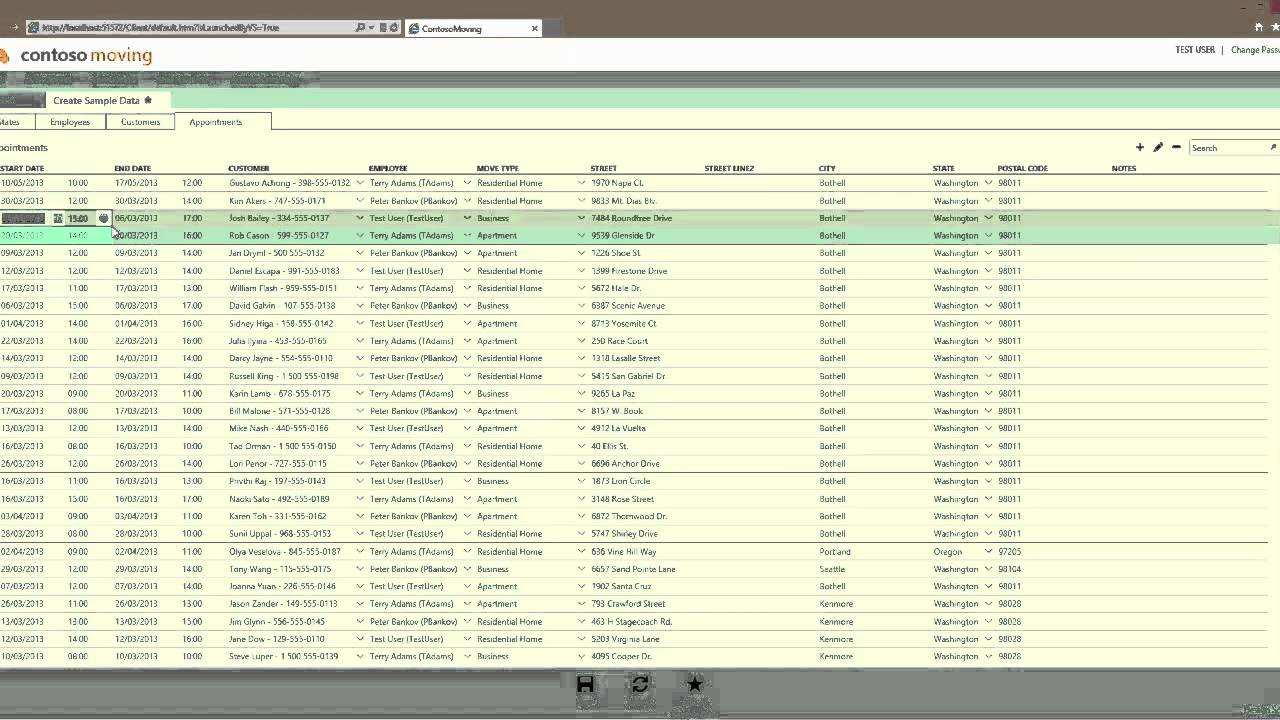Select the Appointments tab
Screen dimensions: 1280x720
[x=222, y=122]
